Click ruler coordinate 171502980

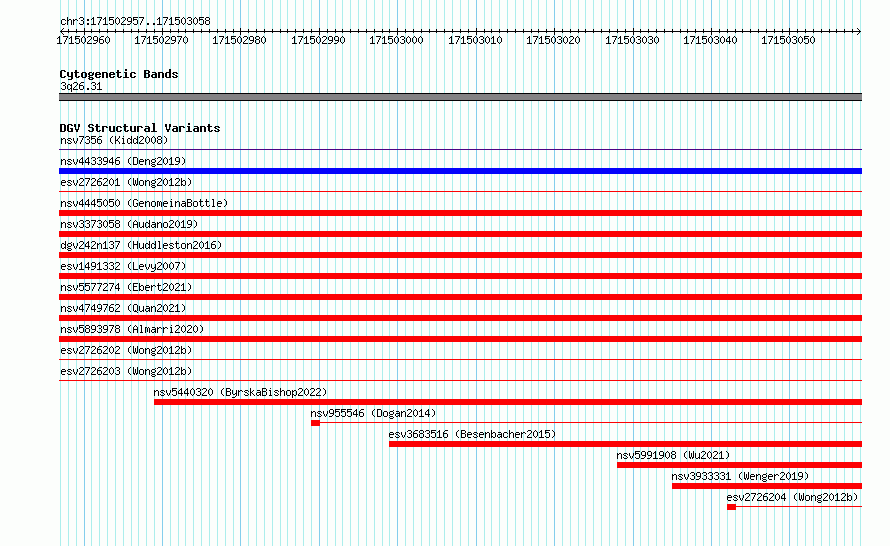[x=239, y=40]
